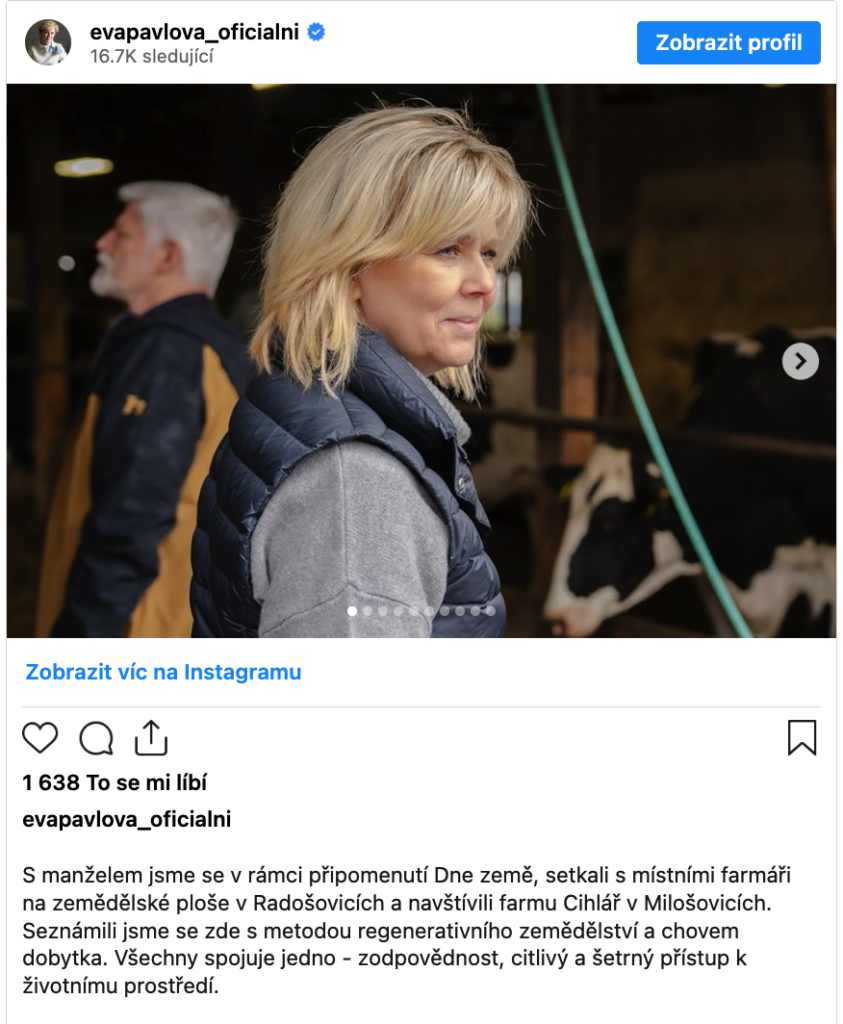Click the 16.7K sledující follower count
The width and height of the screenshot is (843, 1024).
coord(151,57)
